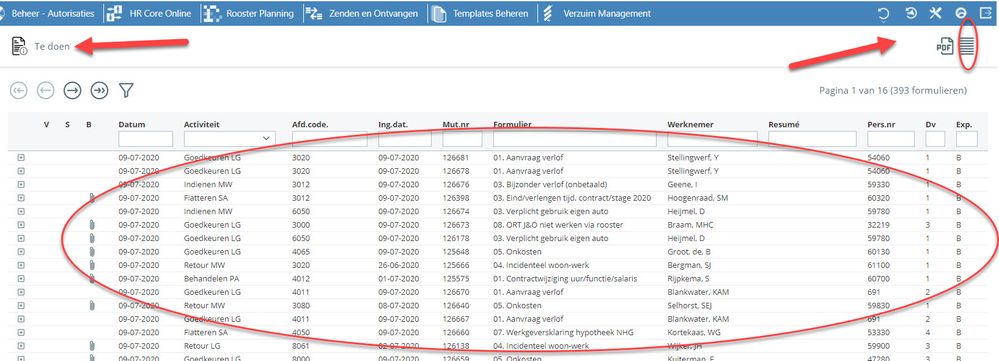Click the Templates Beheren document icon
The image size is (999, 361).
tap(438, 13)
